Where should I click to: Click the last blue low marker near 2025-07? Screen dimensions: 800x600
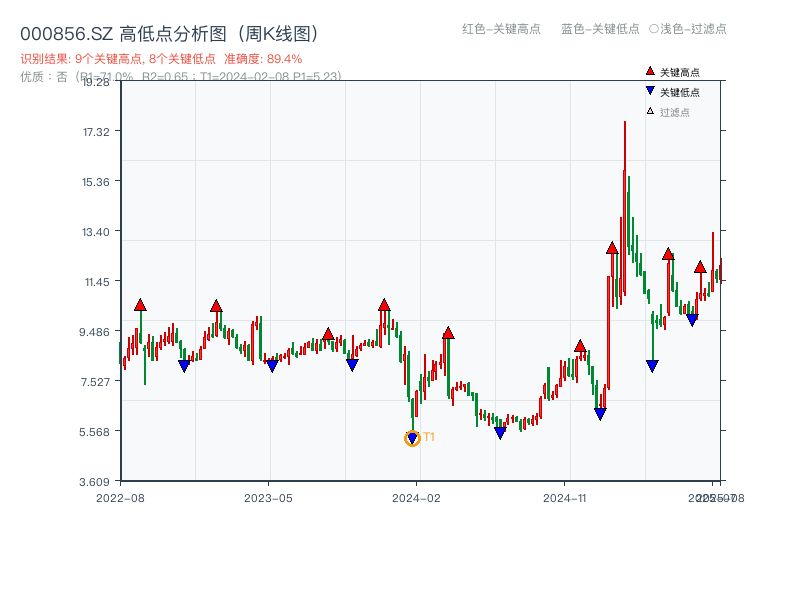692,320
